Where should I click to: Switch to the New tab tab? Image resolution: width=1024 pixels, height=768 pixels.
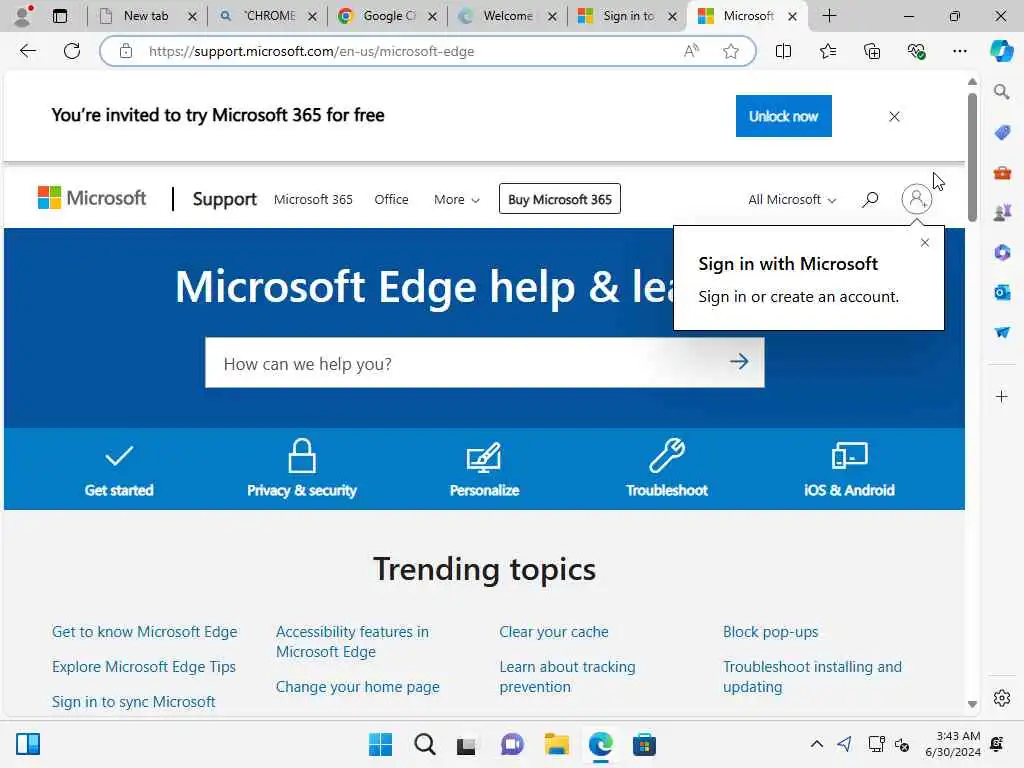coord(146,16)
